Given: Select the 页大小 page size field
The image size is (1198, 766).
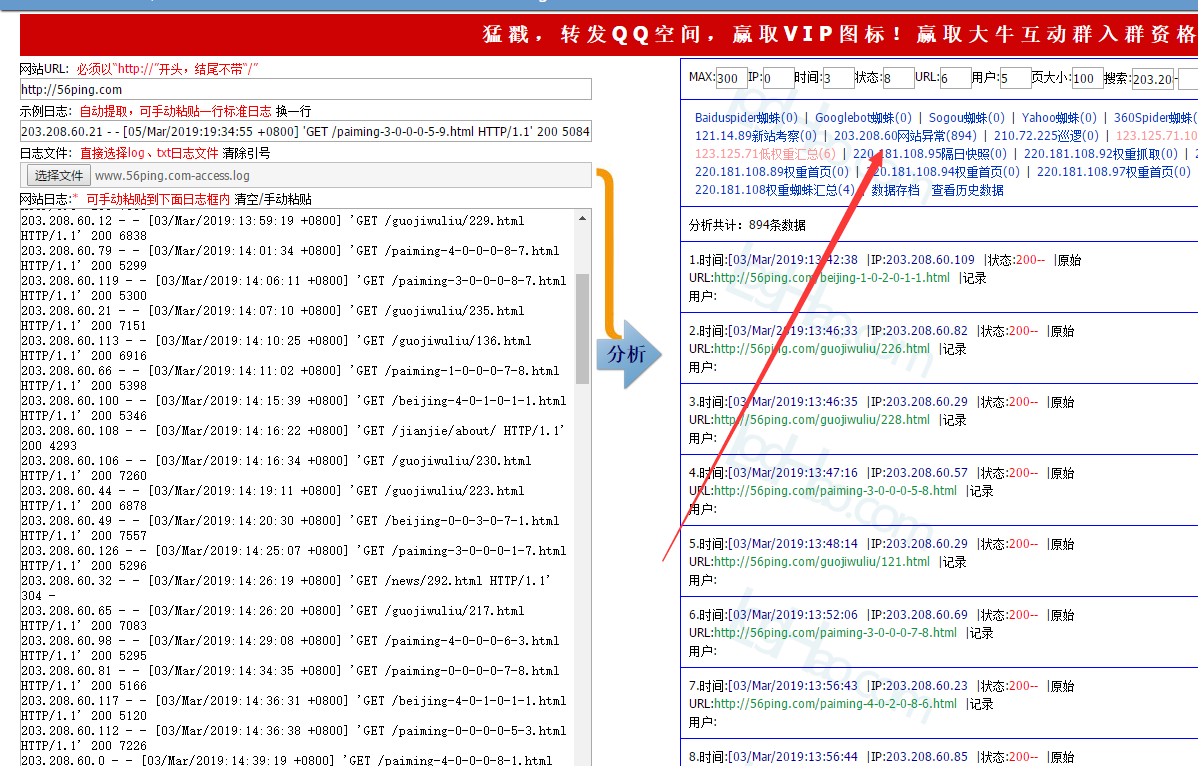Looking at the screenshot, I should [x=1086, y=78].
